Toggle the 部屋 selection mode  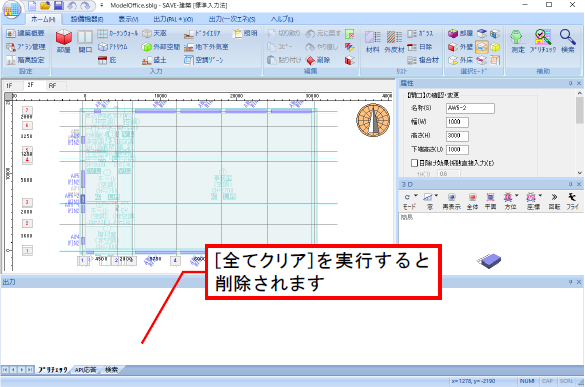(460, 34)
